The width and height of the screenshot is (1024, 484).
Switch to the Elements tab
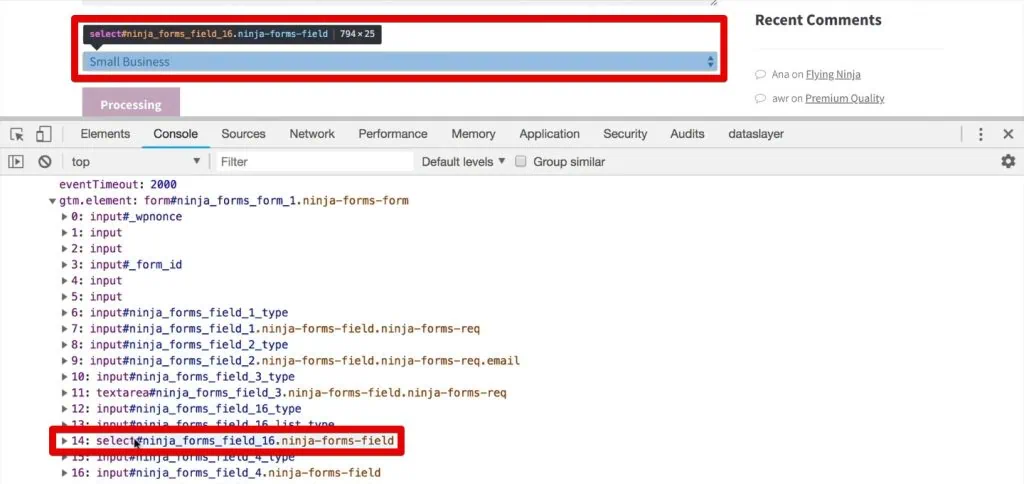(x=105, y=134)
